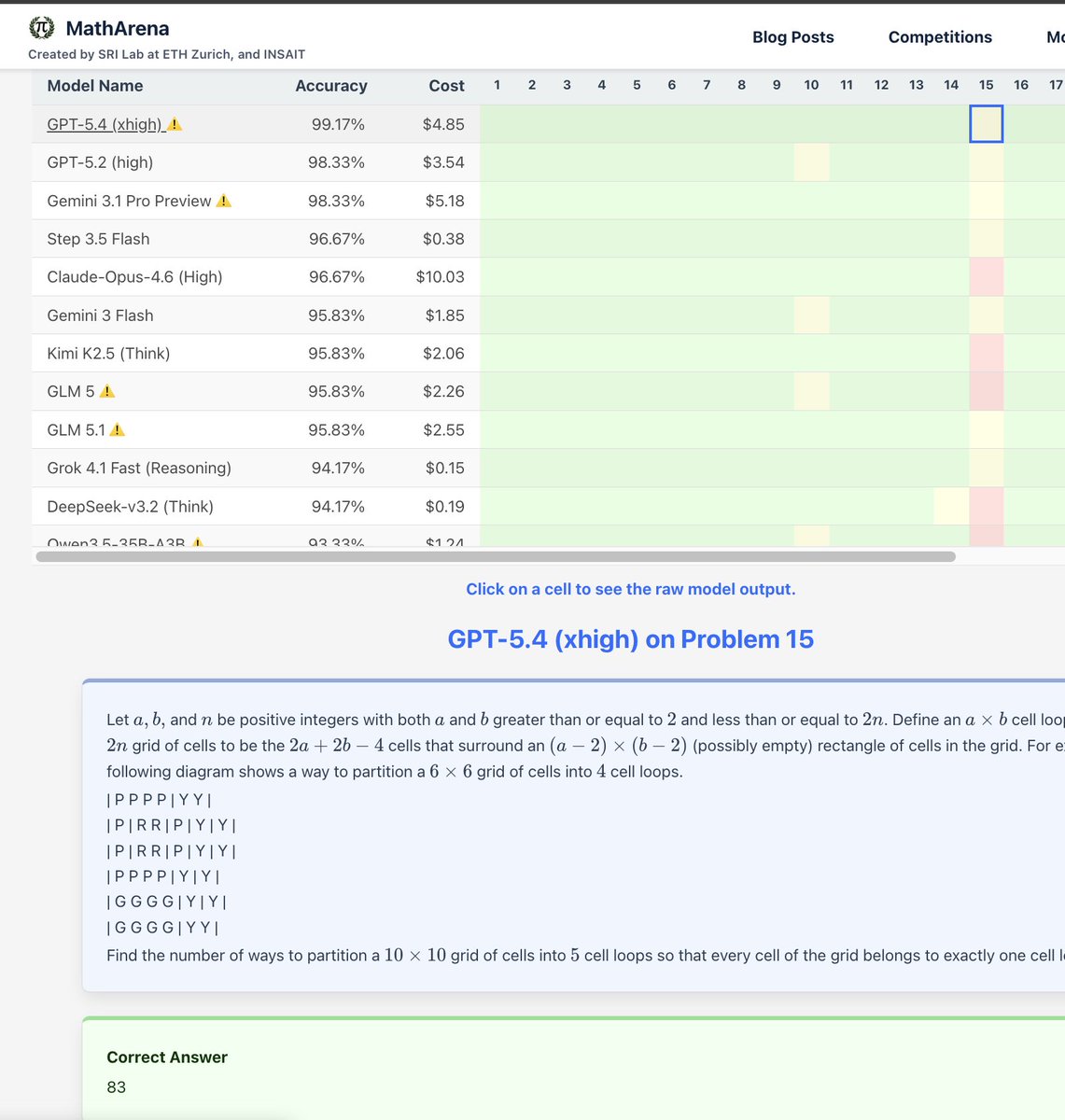Click the Gemini 3 Flash row name
Screen dimensions: 1065x1120
point(100,315)
